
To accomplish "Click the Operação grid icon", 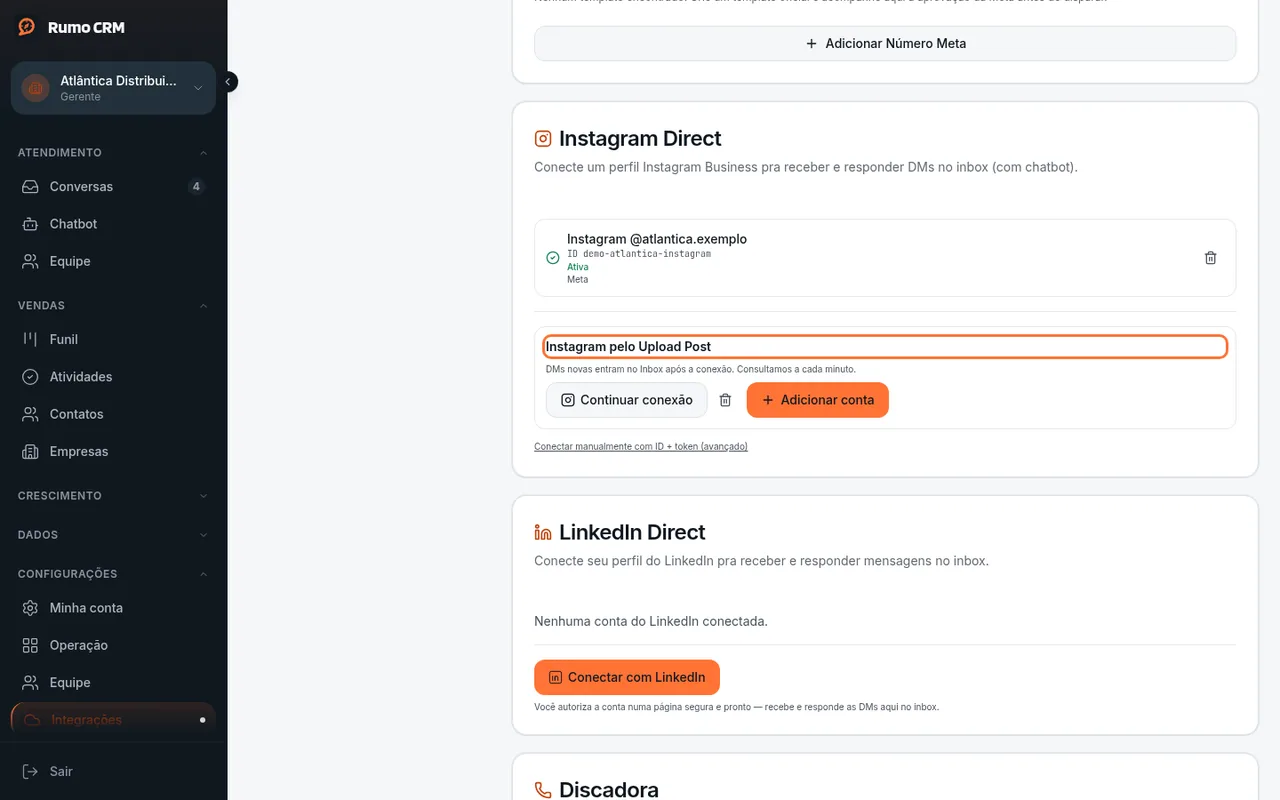I will (30, 646).
